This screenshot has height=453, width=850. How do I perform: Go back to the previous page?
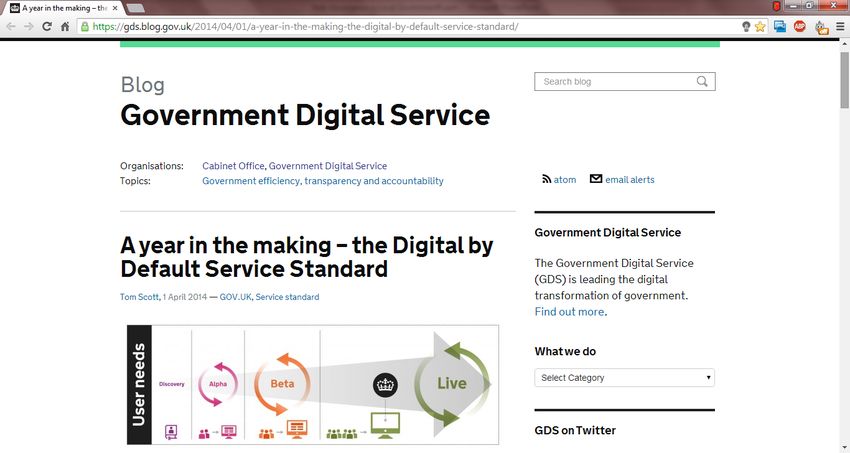pos(11,27)
